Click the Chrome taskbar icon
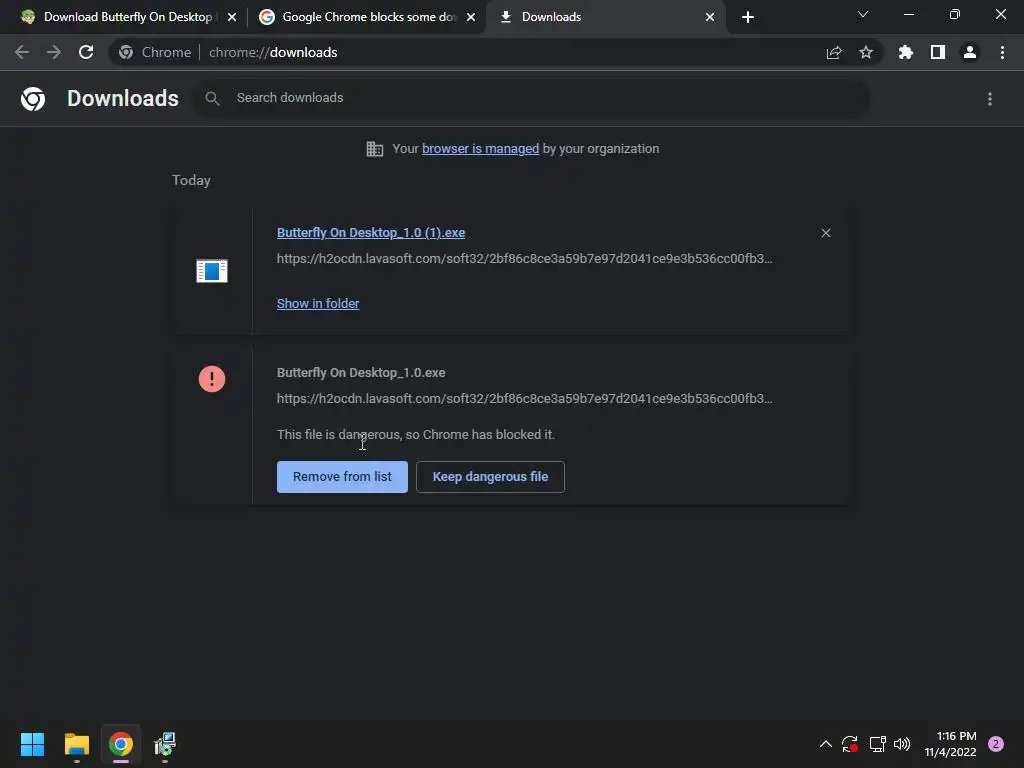 click(121, 744)
